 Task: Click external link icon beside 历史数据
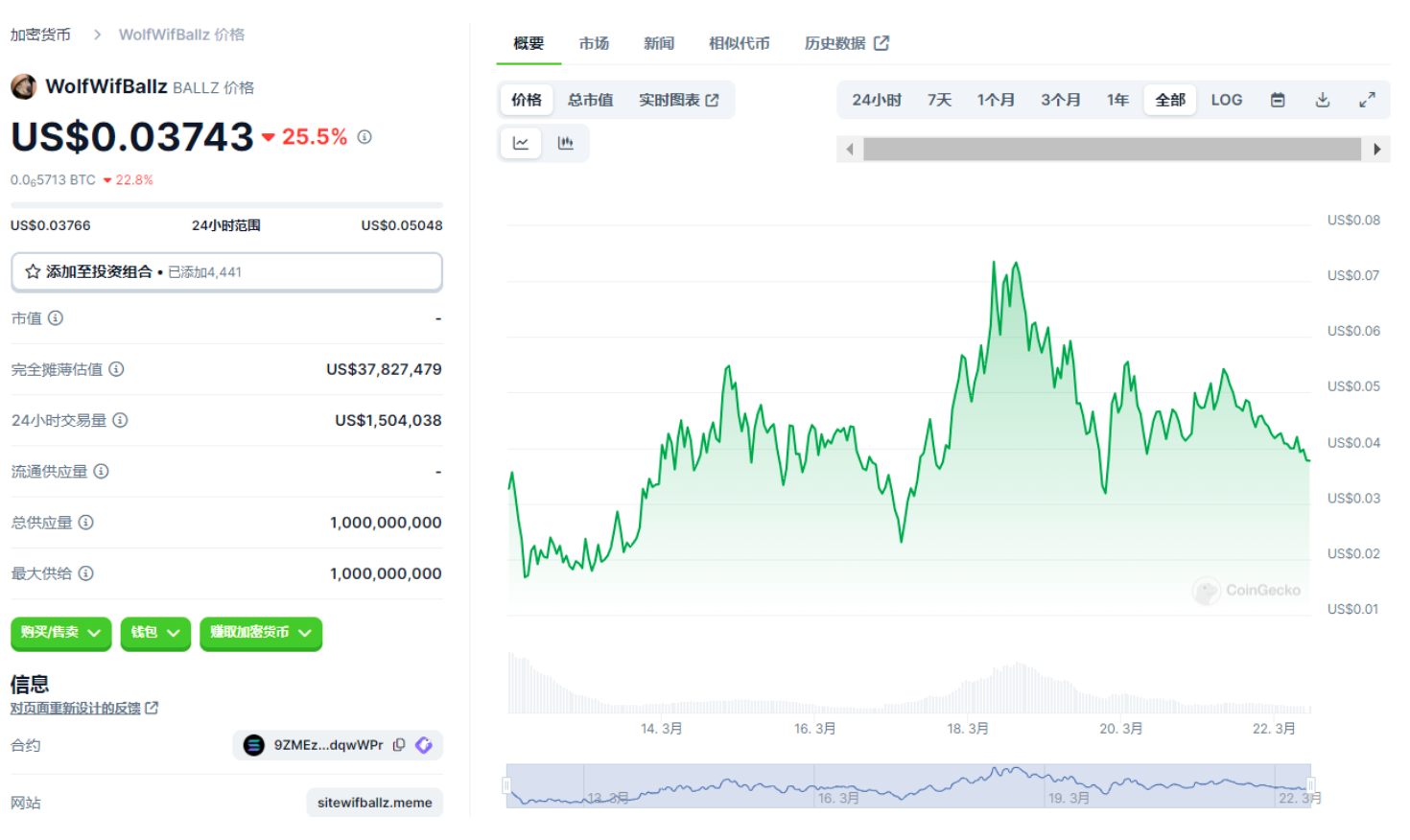[881, 43]
